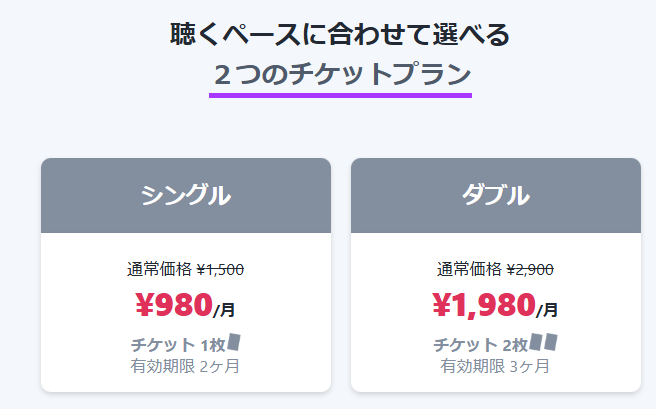Click the チケット 1枚 text
This screenshot has height=409, width=656.
pos(178,345)
